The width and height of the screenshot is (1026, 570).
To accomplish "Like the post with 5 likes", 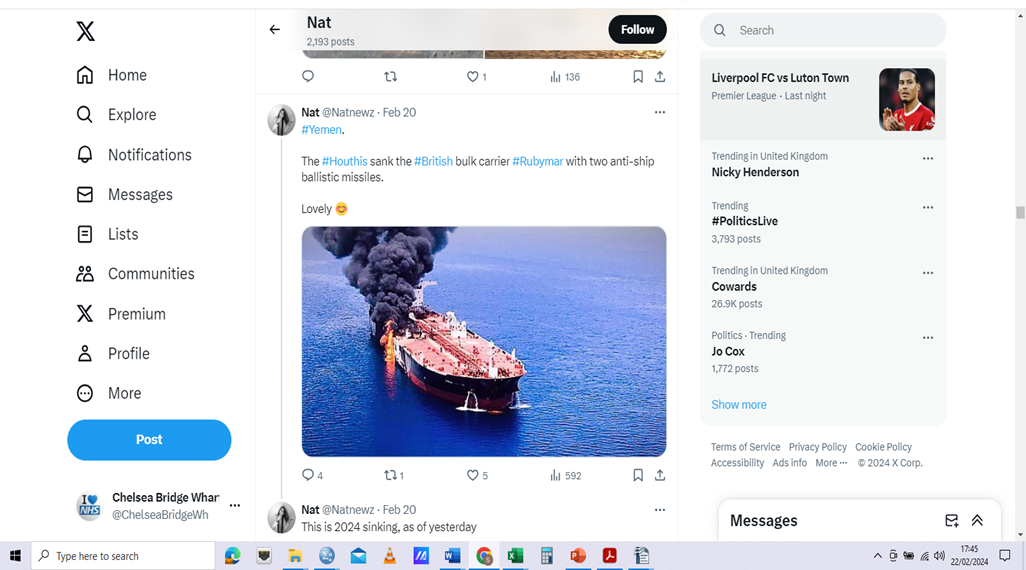I will point(474,475).
